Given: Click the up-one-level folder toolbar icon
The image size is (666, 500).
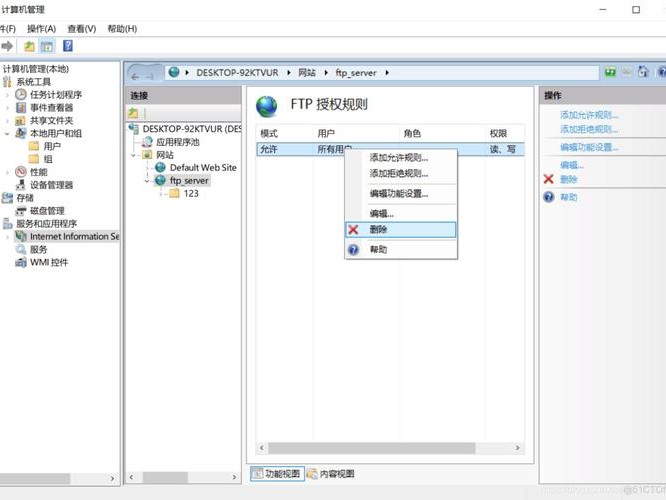Looking at the screenshot, I should (x=29, y=46).
